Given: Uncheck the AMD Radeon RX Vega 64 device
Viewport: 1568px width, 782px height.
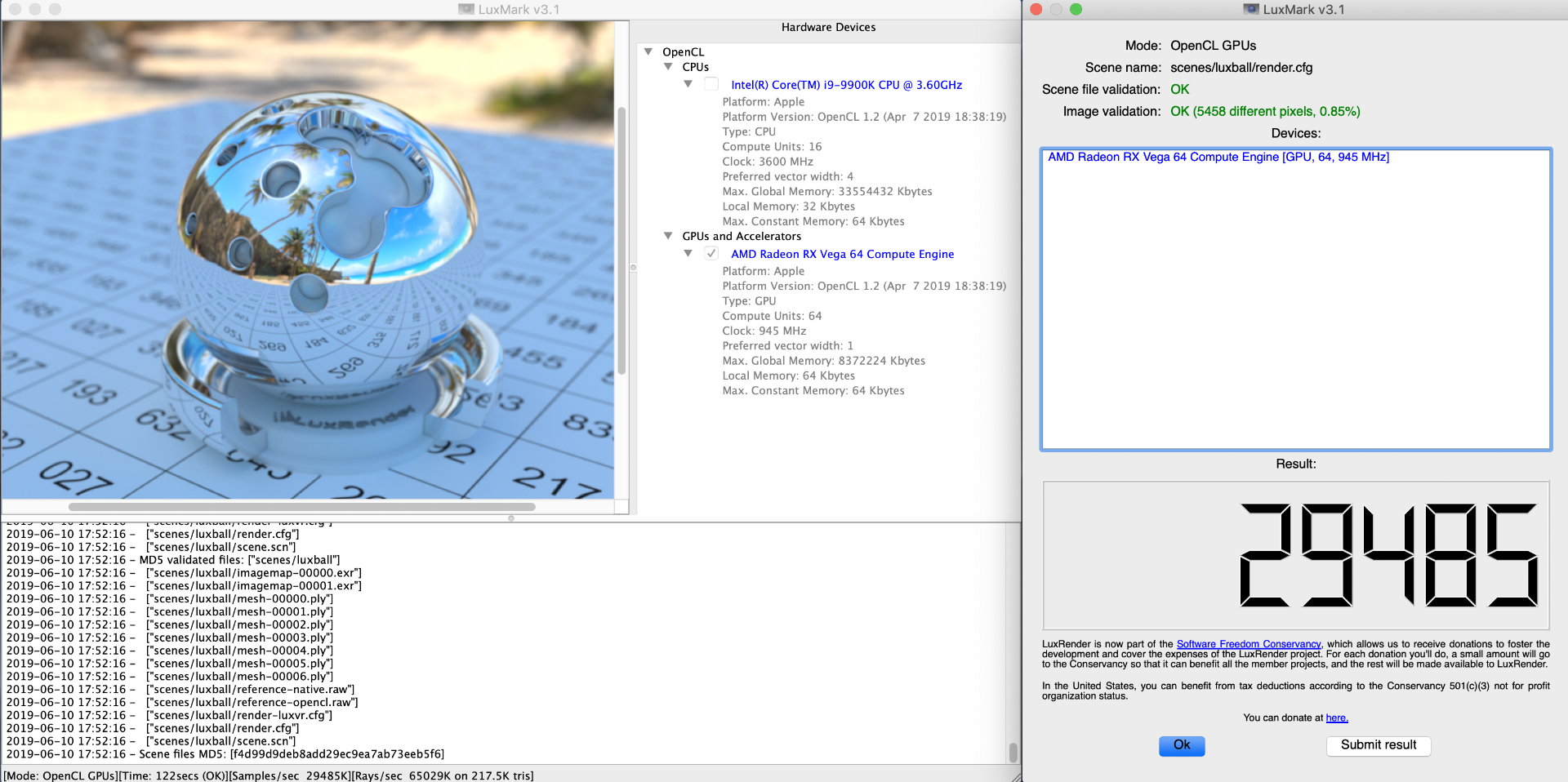Looking at the screenshot, I should [x=711, y=254].
